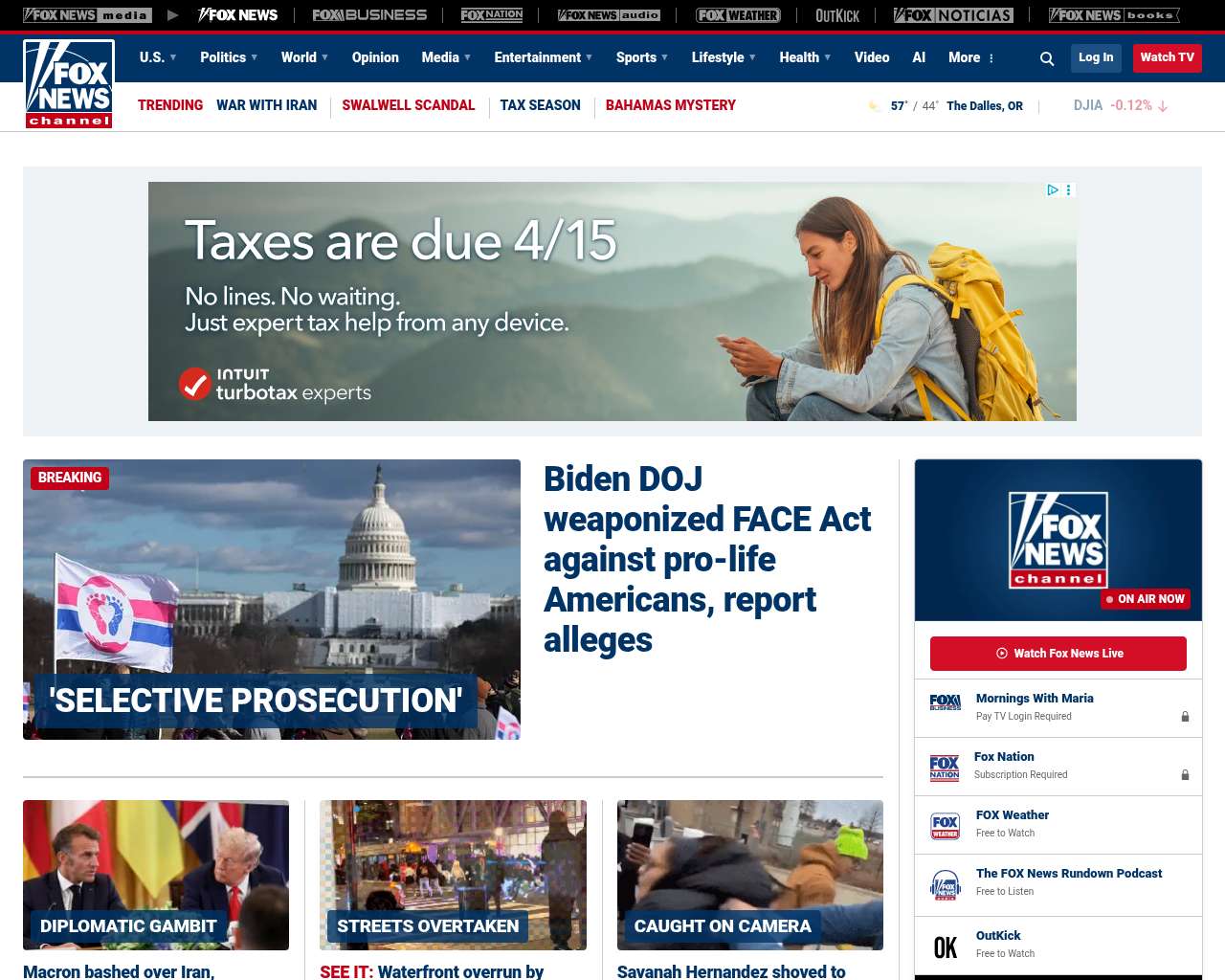Open the More menu in navigation
Image resolution: width=1225 pixels, height=980 pixels.
click(971, 57)
